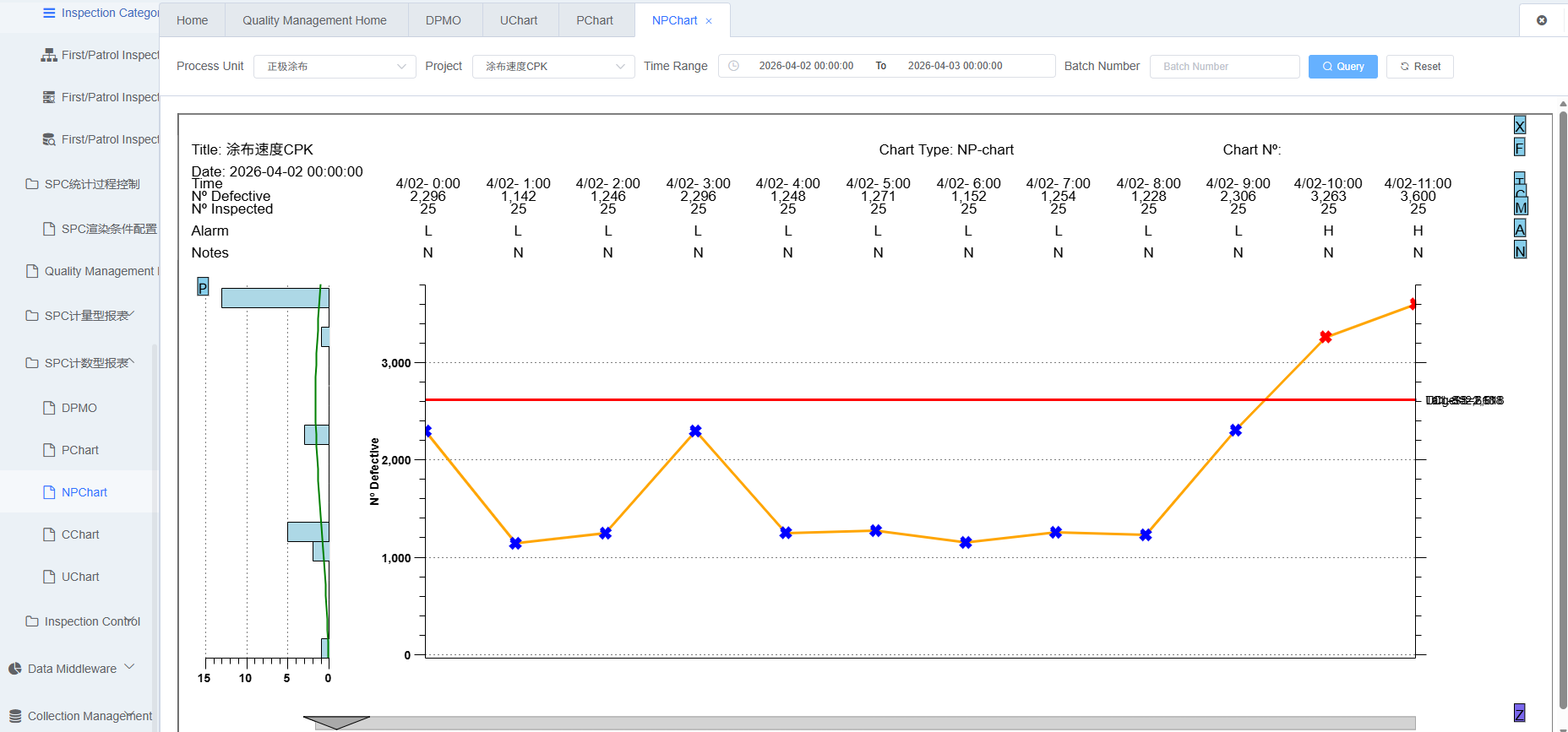This screenshot has height=732, width=1568.
Task: Click the H alarm value under 4/02-10:00
Action: click(1328, 230)
